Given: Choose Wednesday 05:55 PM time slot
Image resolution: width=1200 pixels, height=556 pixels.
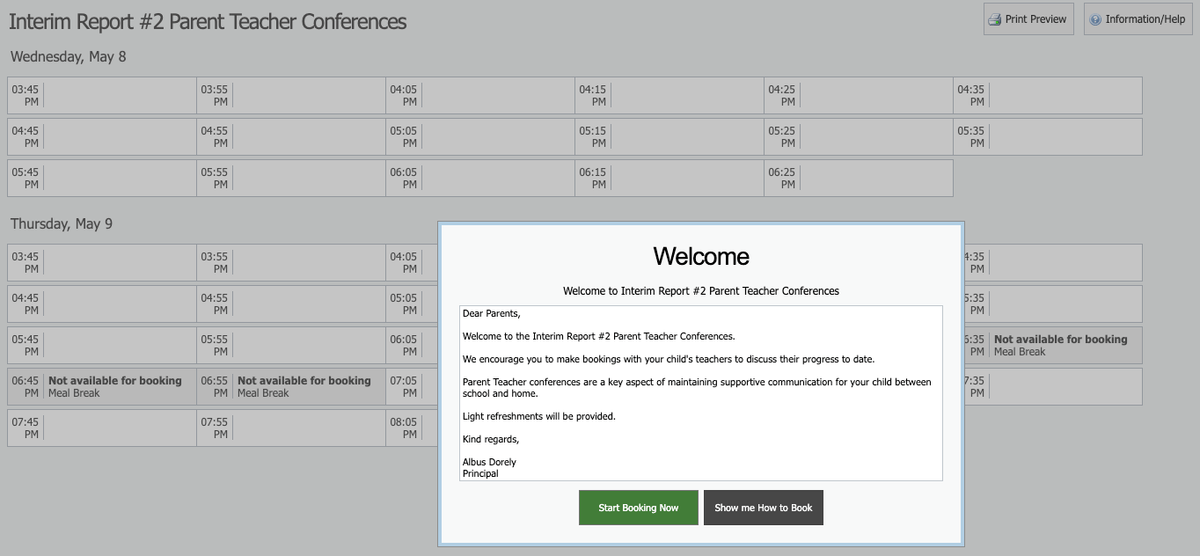Looking at the screenshot, I should [x=291, y=178].
